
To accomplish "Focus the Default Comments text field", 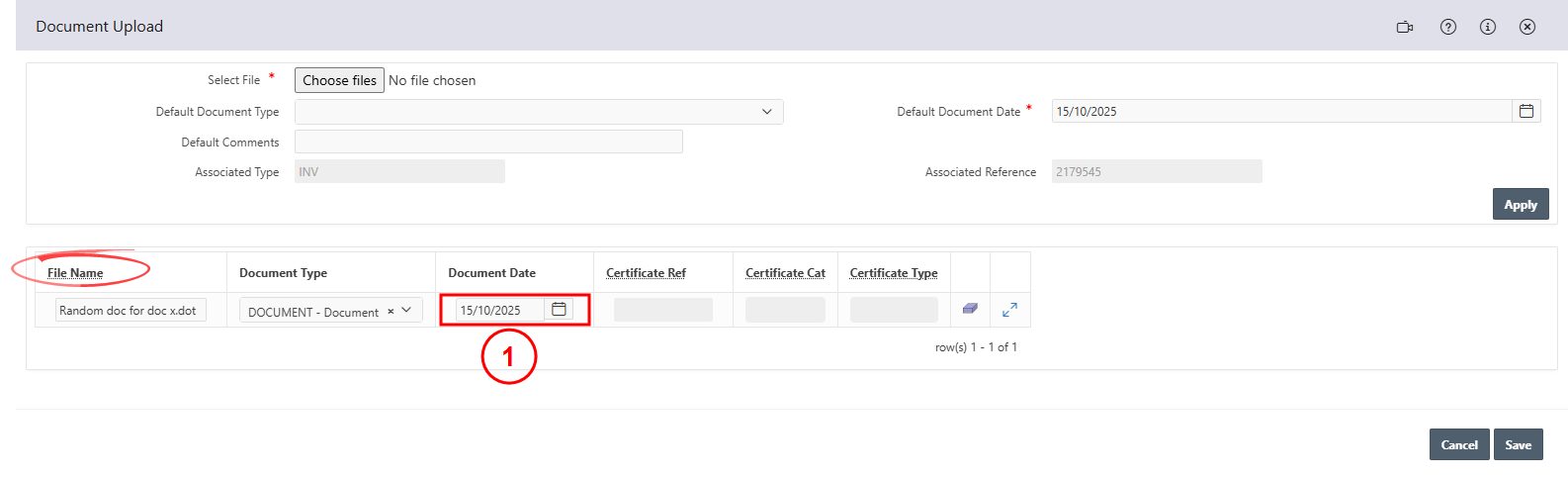I will pyautogui.click(x=488, y=143).
